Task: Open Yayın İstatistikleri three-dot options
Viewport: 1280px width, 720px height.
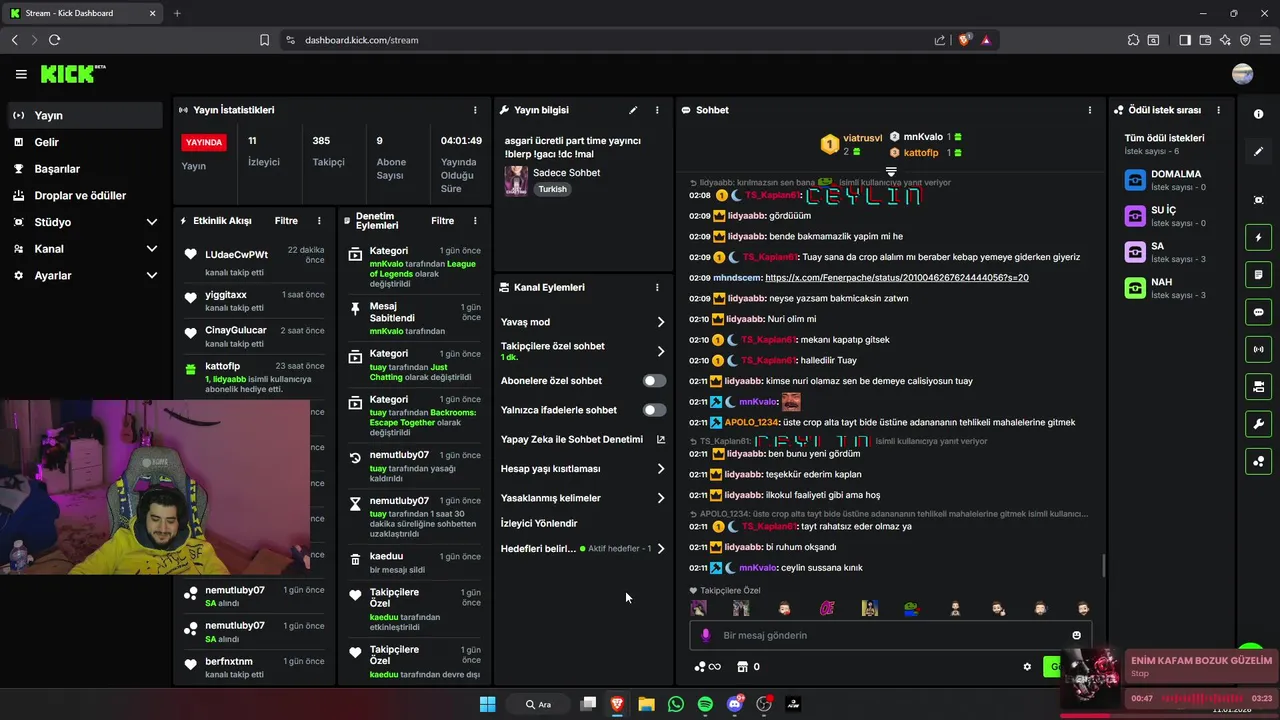Action: click(475, 110)
